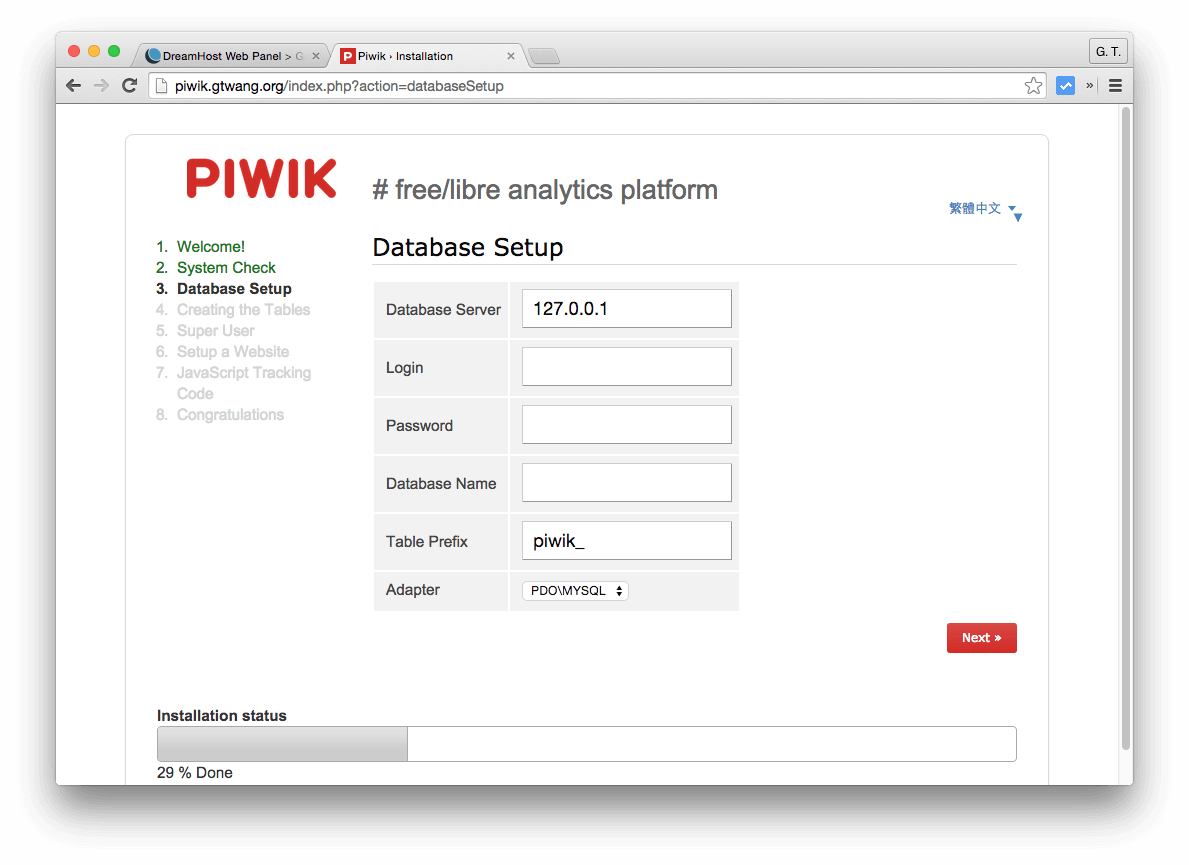Click the G. T. profile button

click(1108, 52)
